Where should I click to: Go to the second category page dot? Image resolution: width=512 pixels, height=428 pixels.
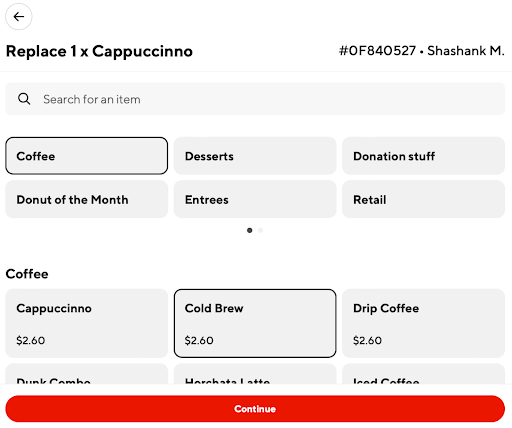[261, 230]
